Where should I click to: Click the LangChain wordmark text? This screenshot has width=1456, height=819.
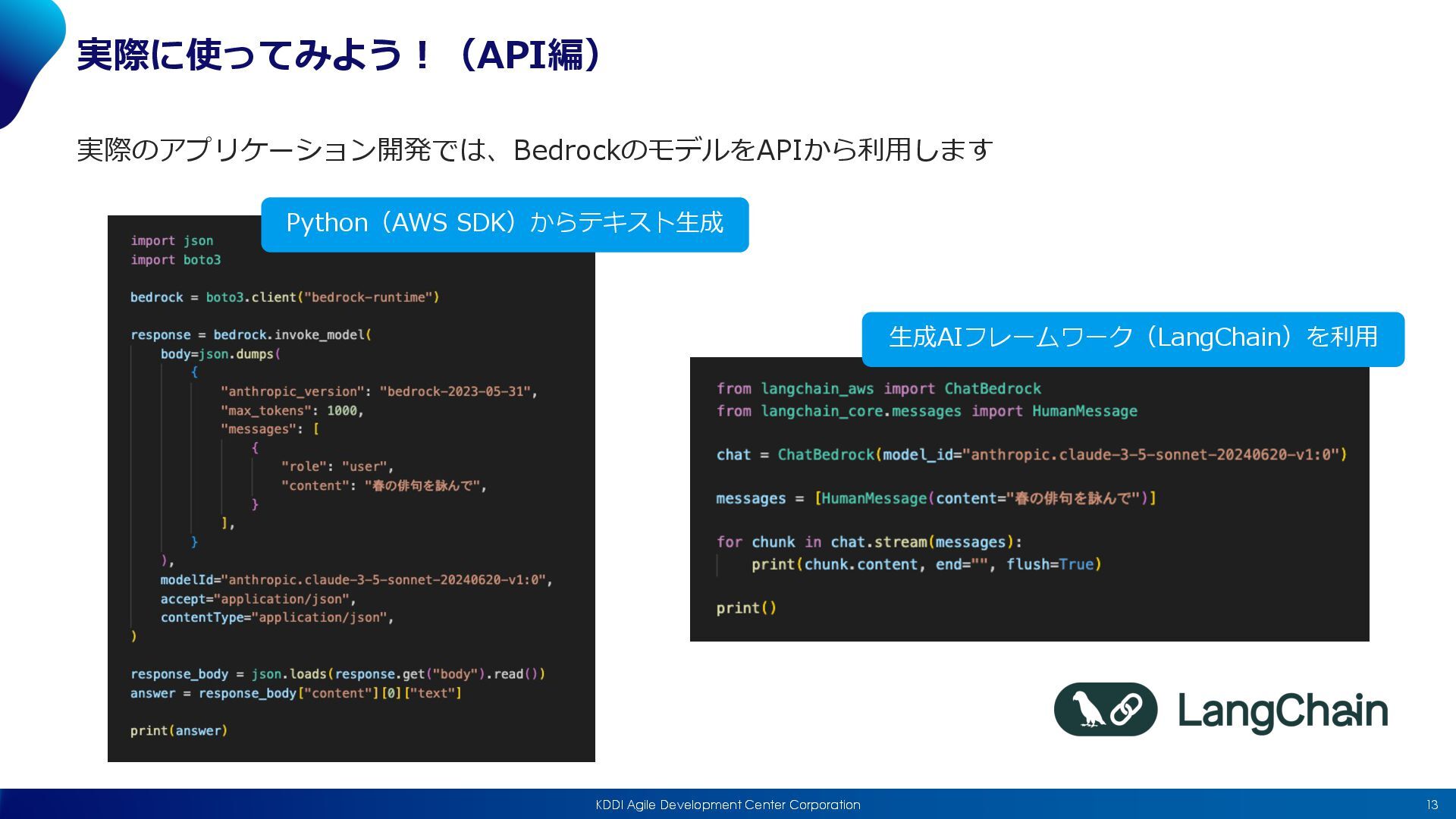1282,711
